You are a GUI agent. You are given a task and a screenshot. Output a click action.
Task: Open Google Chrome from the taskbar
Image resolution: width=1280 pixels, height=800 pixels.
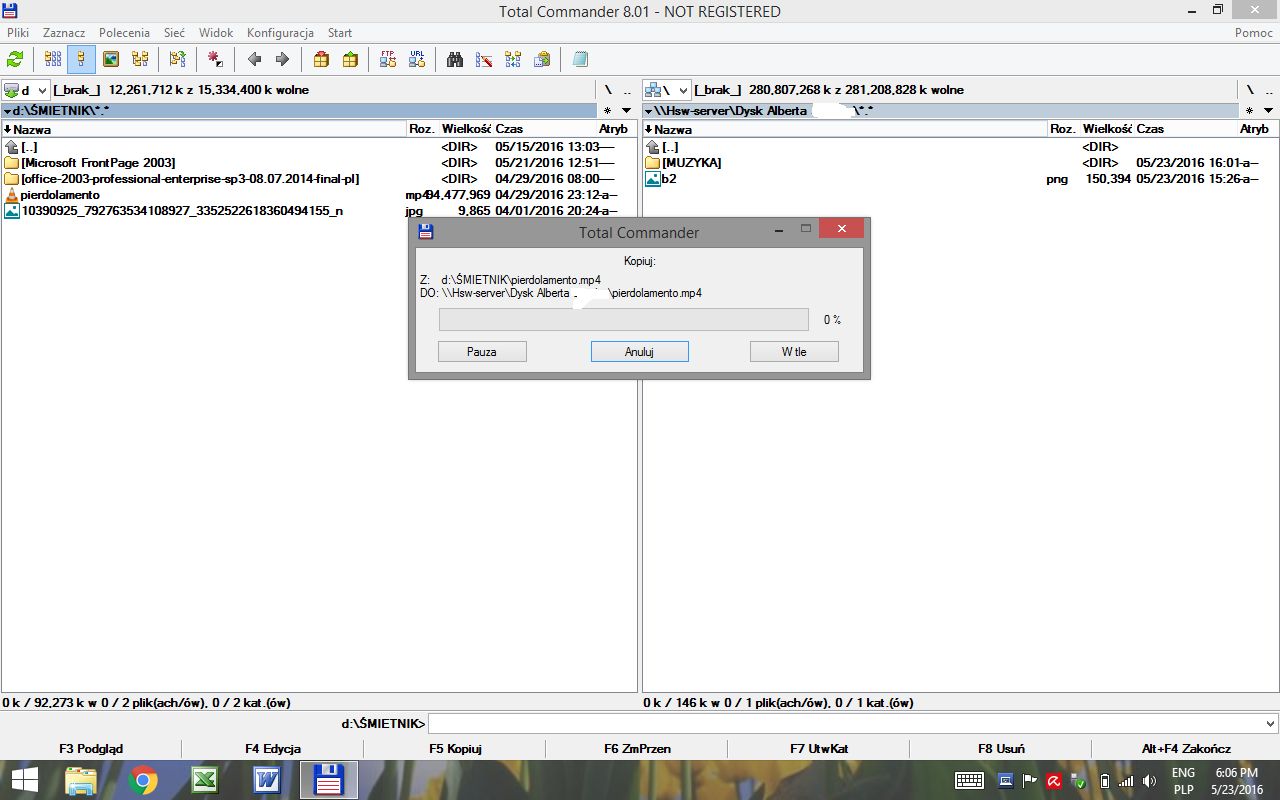(143, 780)
